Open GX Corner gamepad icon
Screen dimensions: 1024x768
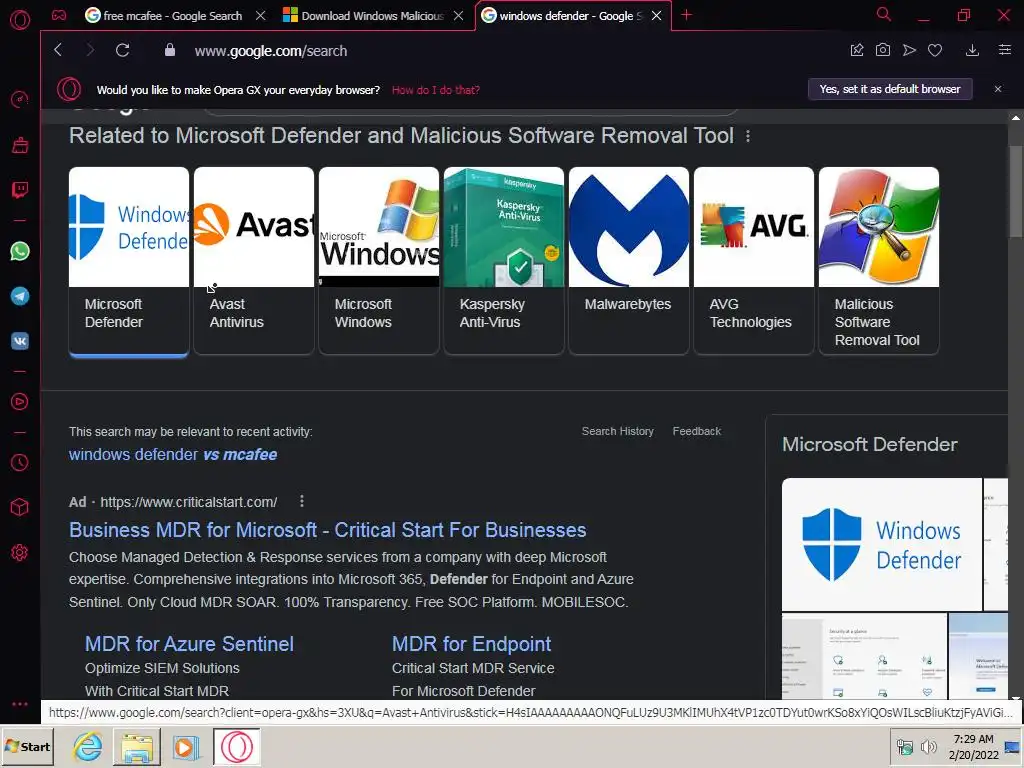coord(59,15)
